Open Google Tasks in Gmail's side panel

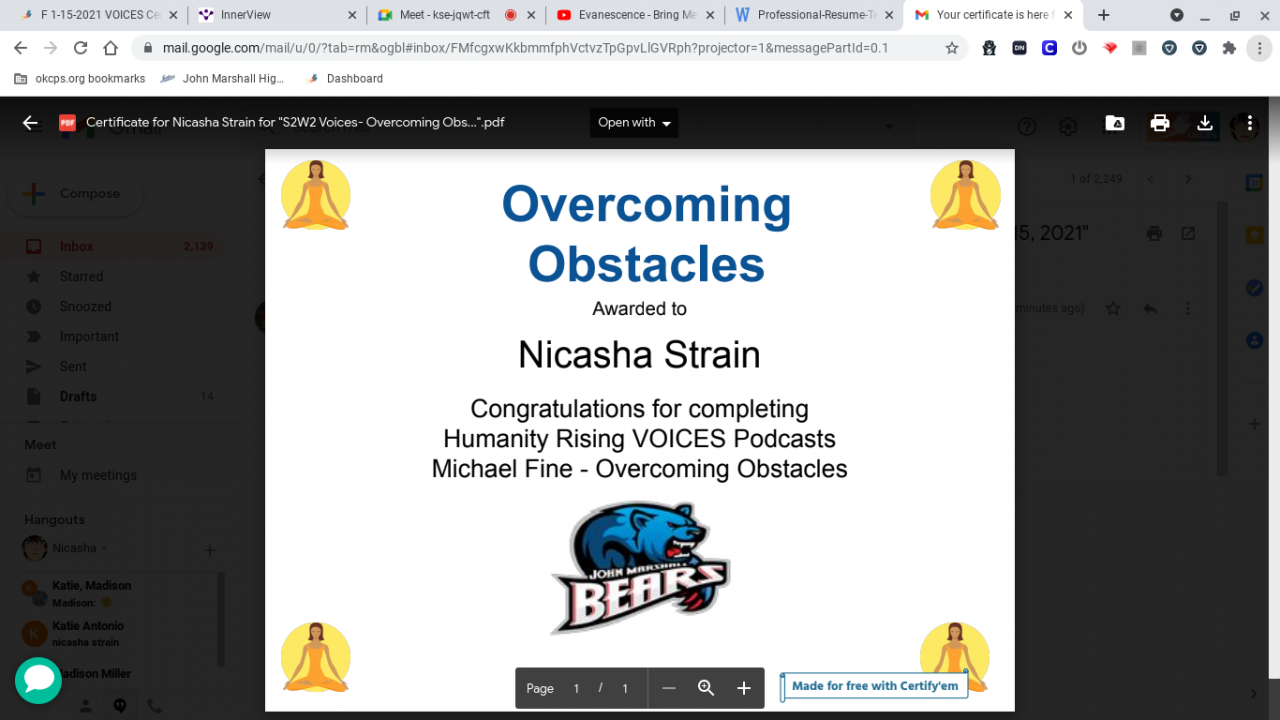click(1254, 288)
